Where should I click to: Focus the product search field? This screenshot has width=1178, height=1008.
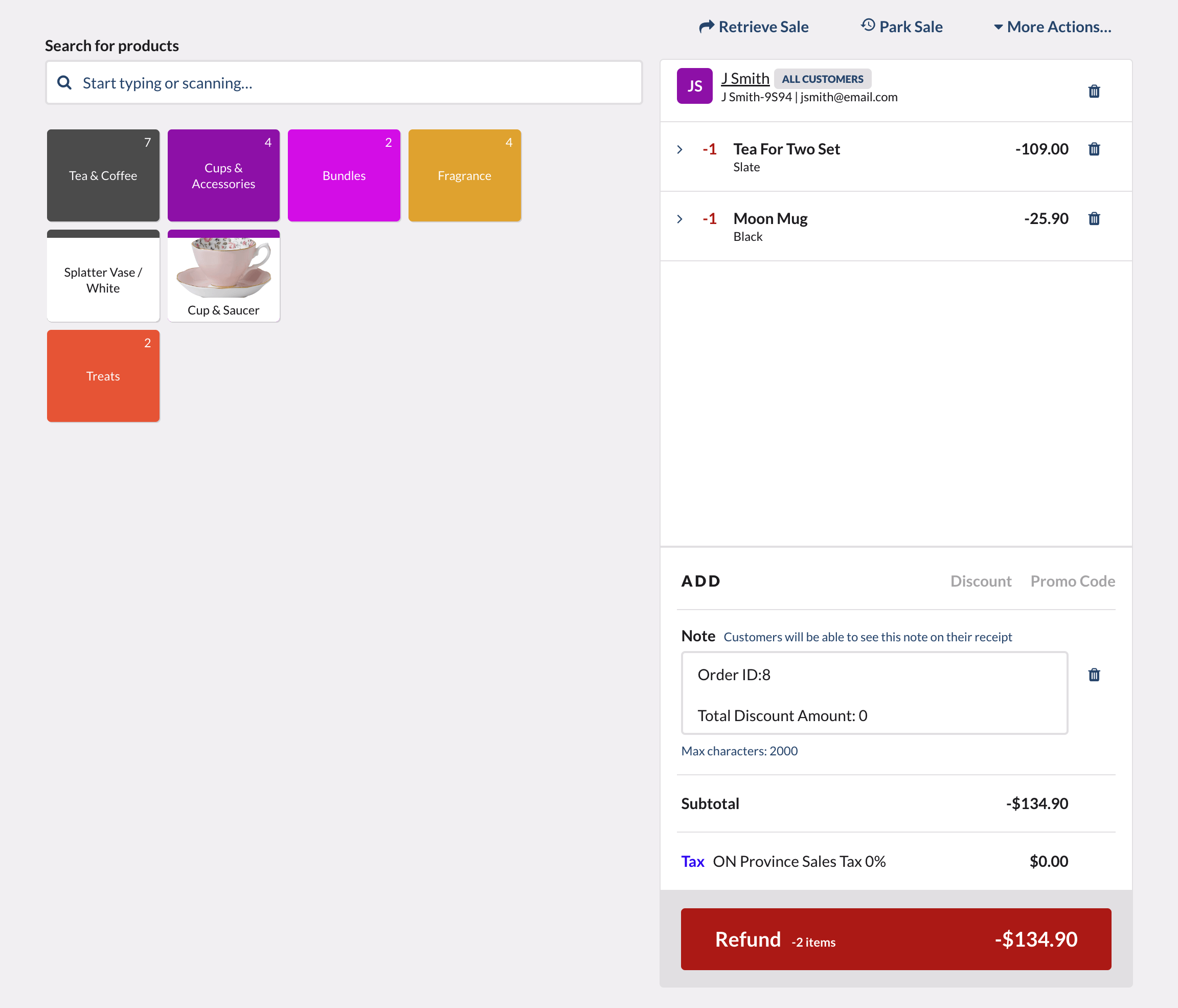point(352,83)
